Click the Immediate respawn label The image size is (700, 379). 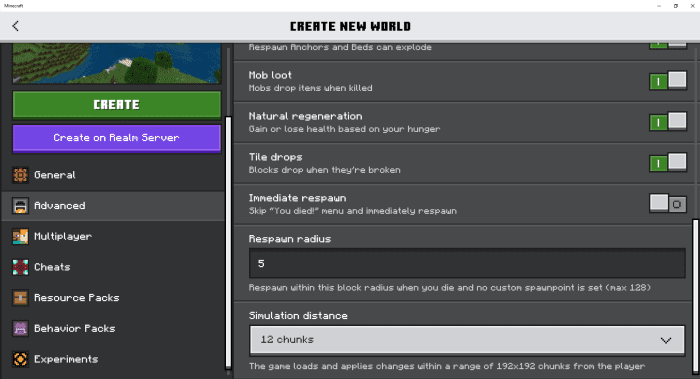[297, 198]
